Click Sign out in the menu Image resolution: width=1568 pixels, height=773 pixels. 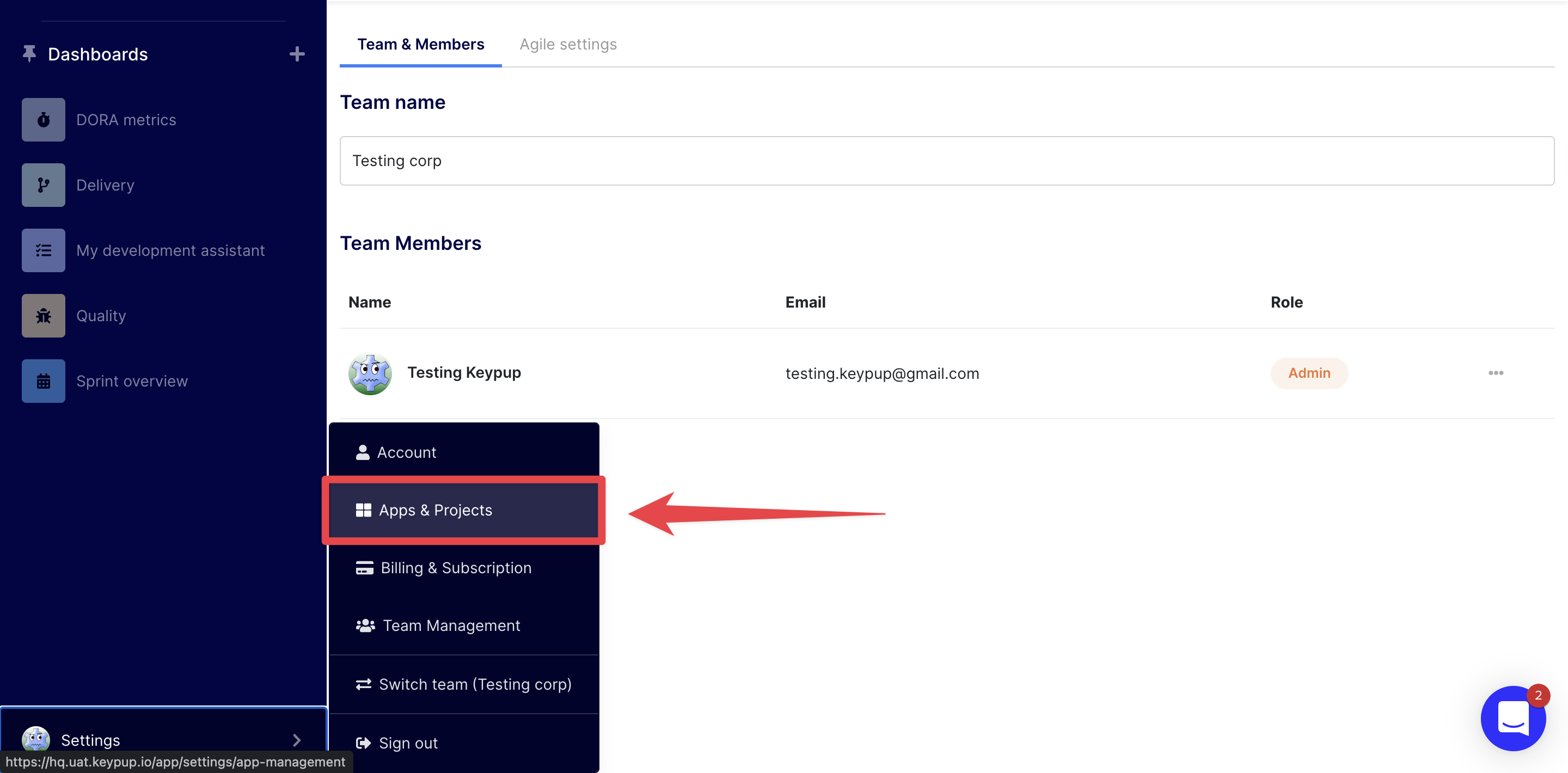tap(407, 743)
